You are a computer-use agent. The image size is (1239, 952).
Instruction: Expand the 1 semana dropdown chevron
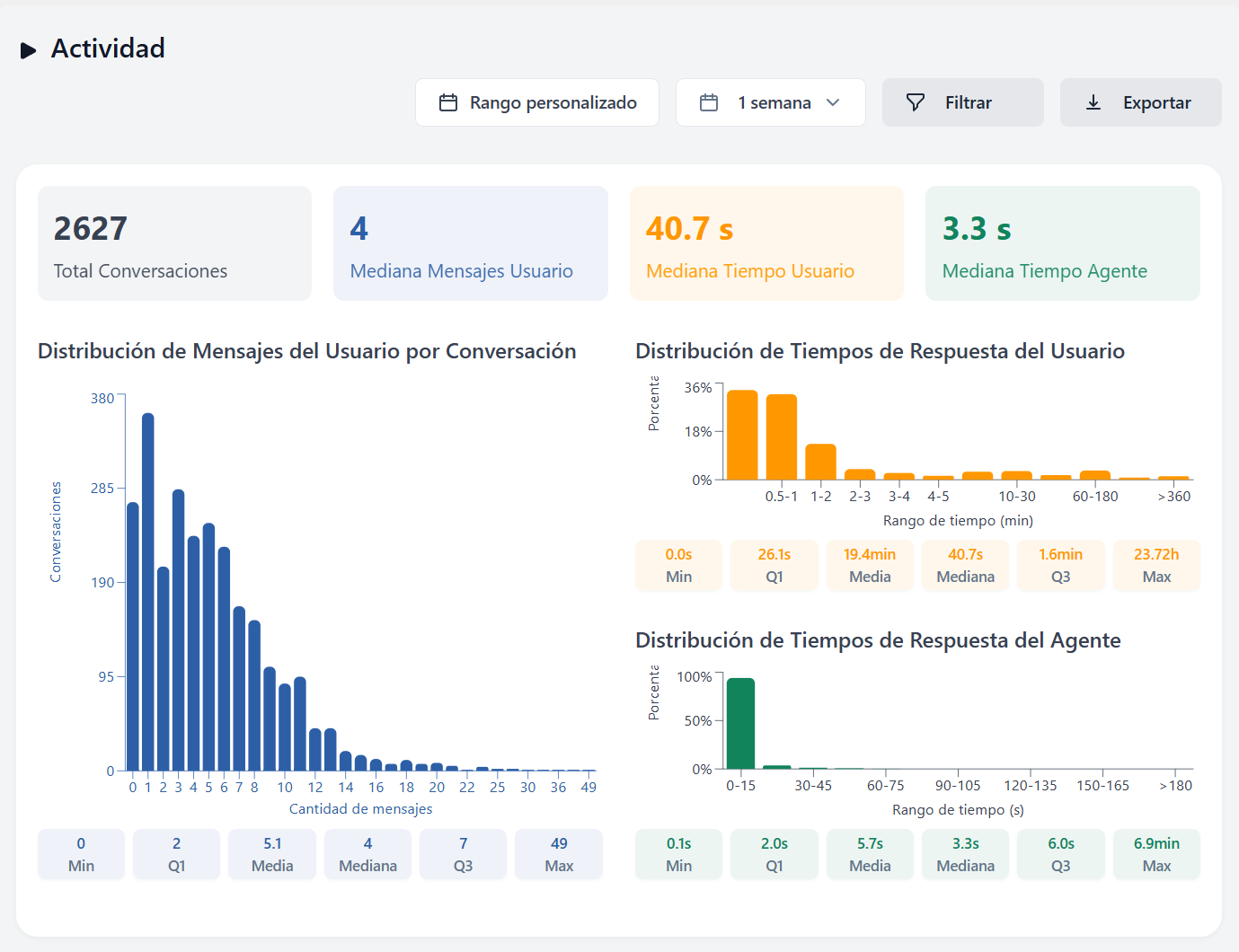[x=833, y=102]
